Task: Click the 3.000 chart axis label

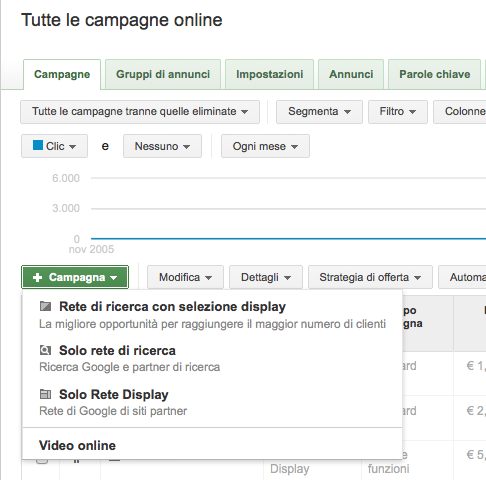Action: click(66, 208)
